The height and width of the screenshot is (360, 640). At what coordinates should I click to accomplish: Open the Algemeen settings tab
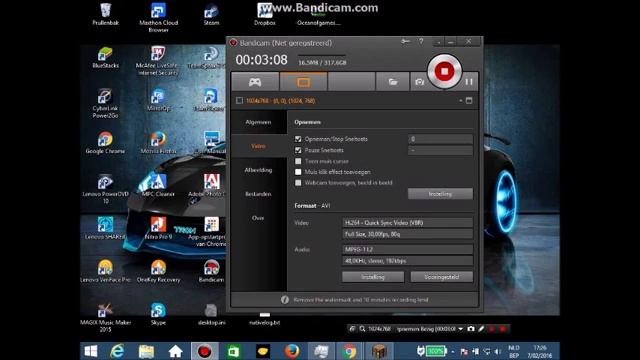258,122
